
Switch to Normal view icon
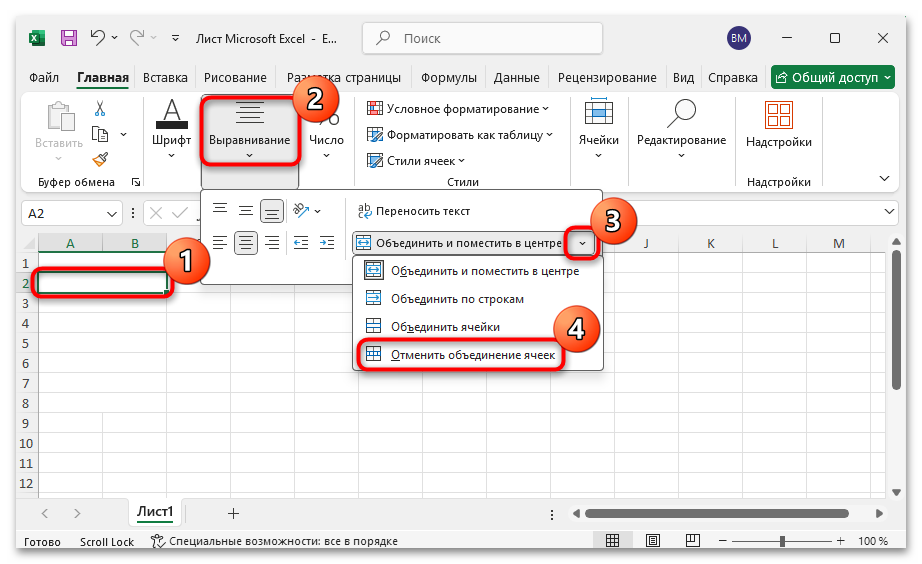coord(612,540)
